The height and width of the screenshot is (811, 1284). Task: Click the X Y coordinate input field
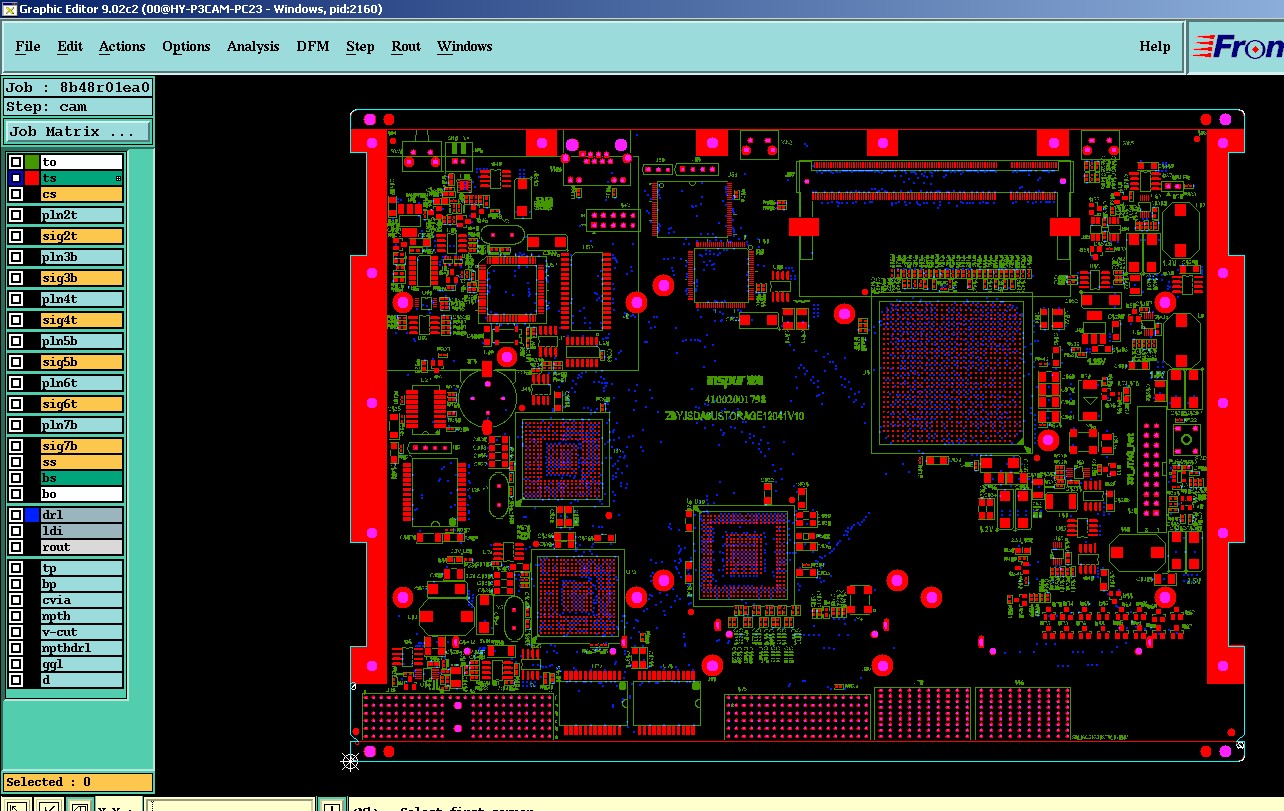coord(229,806)
